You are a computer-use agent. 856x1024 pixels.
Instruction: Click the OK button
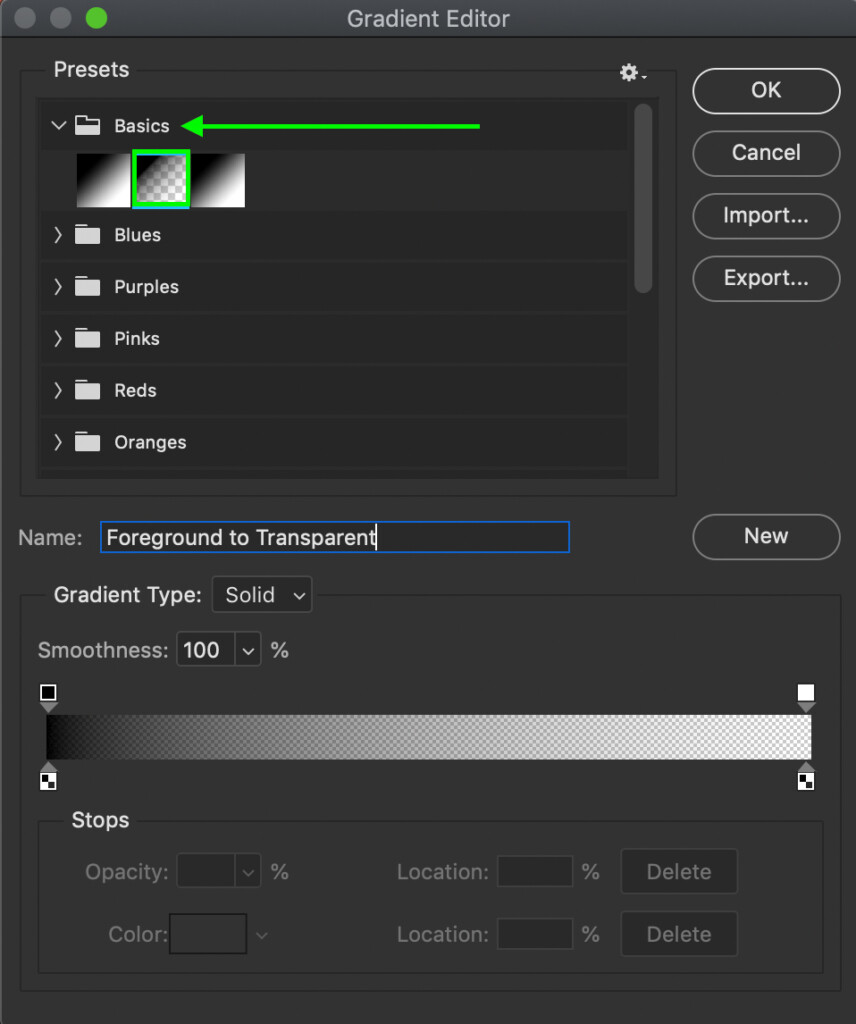(x=766, y=90)
